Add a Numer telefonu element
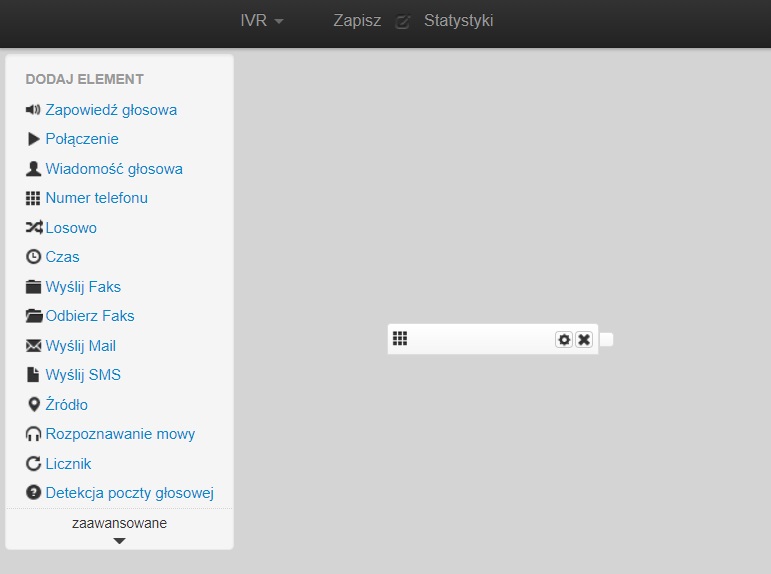 click(x=96, y=198)
